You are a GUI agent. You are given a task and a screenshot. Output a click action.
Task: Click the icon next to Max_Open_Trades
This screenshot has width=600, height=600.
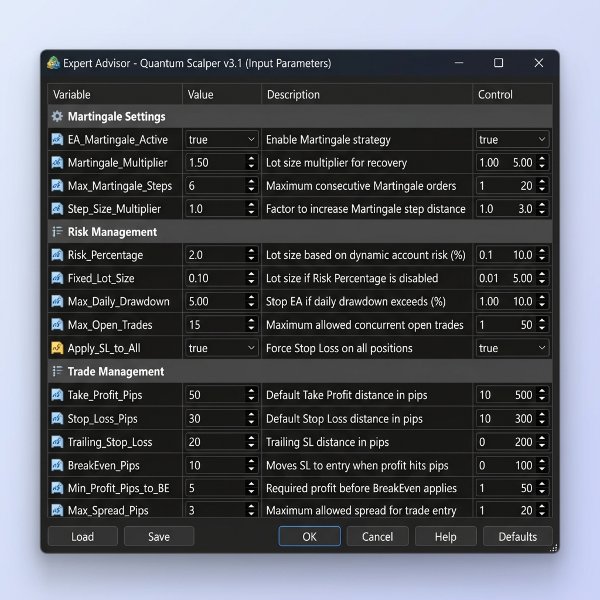(x=57, y=325)
